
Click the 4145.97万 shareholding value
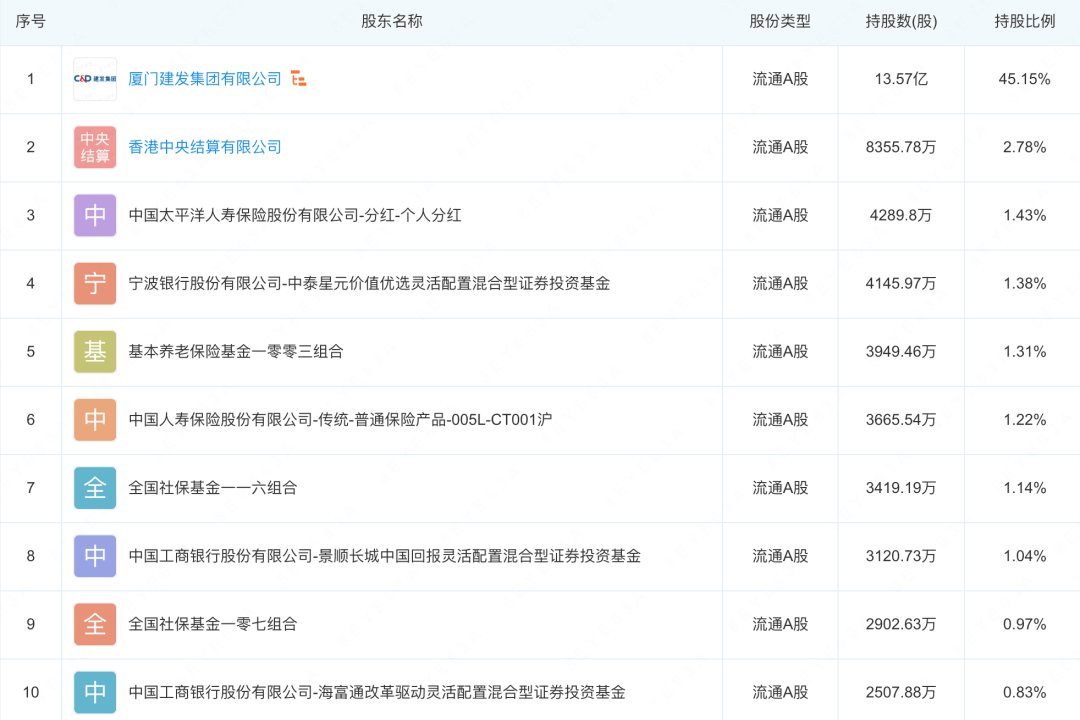[x=901, y=284]
